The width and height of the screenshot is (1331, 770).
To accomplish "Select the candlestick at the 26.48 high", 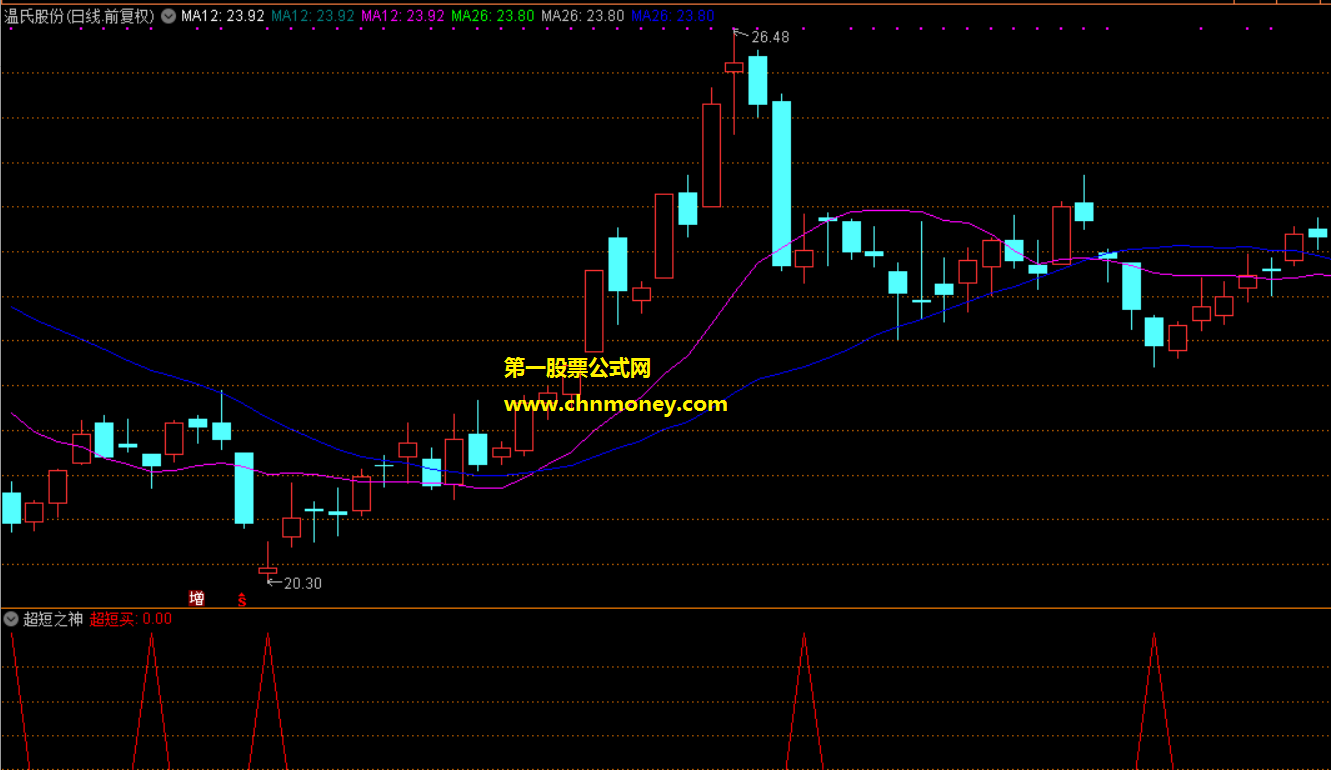I will (x=734, y=67).
